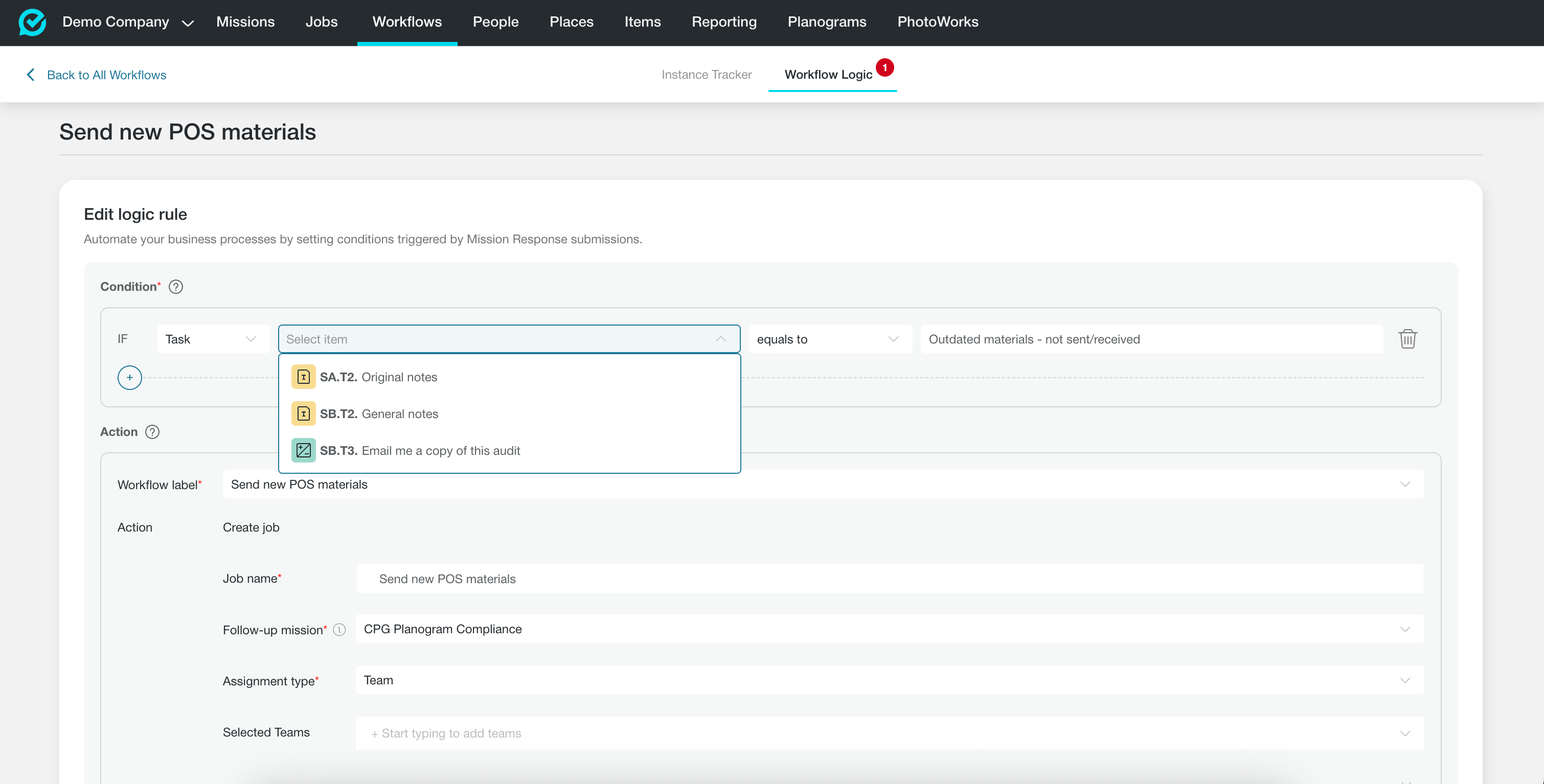Click the 'Create job' action text
The height and width of the screenshot is (784, 1544).
(x=251, y=527)
